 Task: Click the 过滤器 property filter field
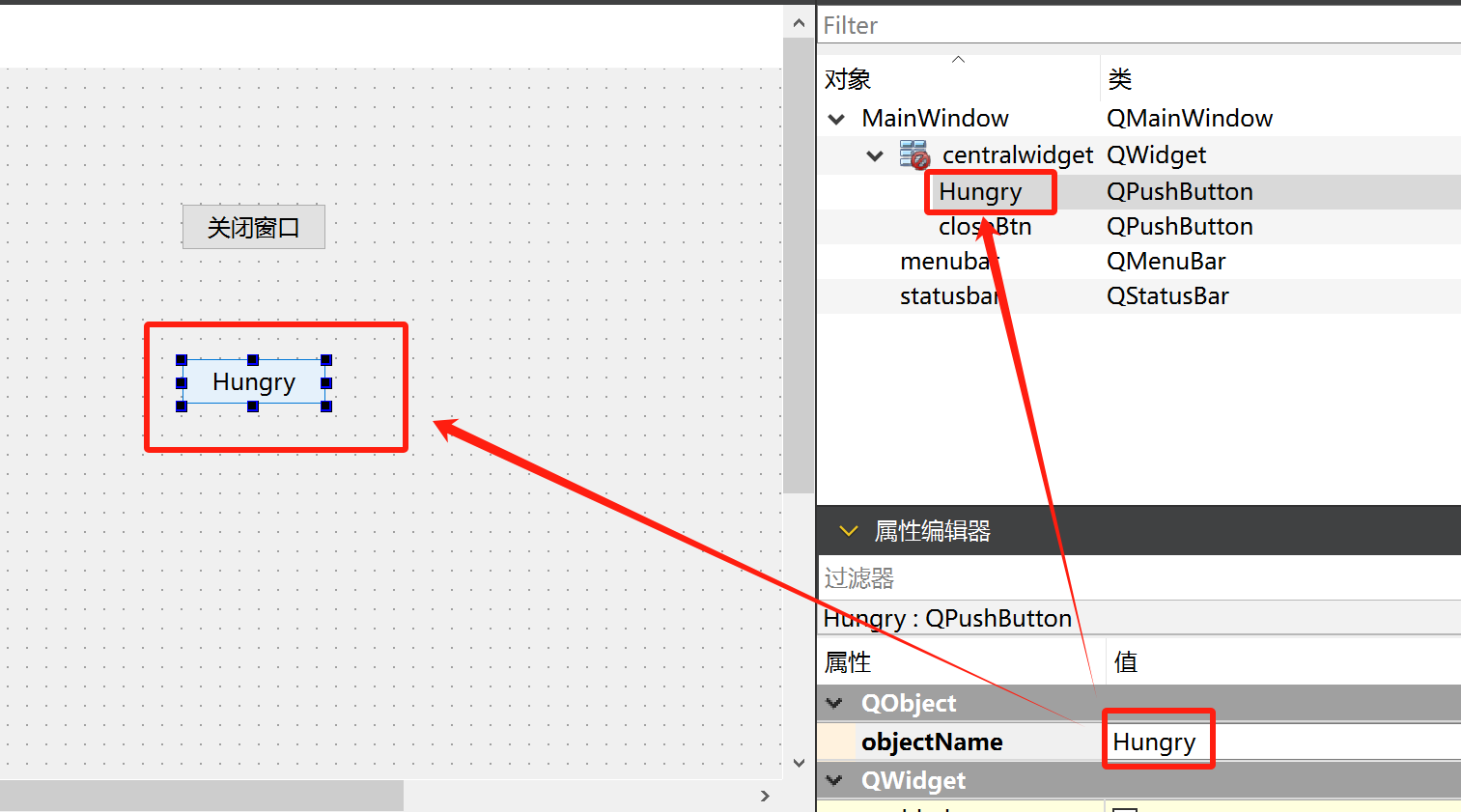1138,577
